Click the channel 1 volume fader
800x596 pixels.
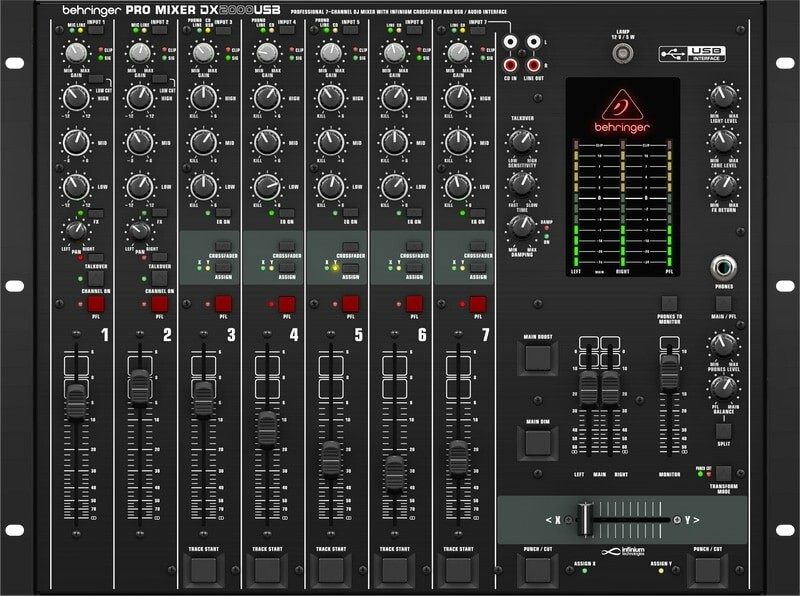tap(76, 402)
